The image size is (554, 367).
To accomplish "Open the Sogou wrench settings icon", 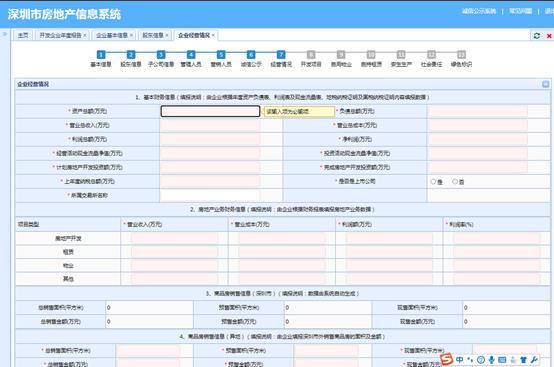I will [x=534, y=360].
